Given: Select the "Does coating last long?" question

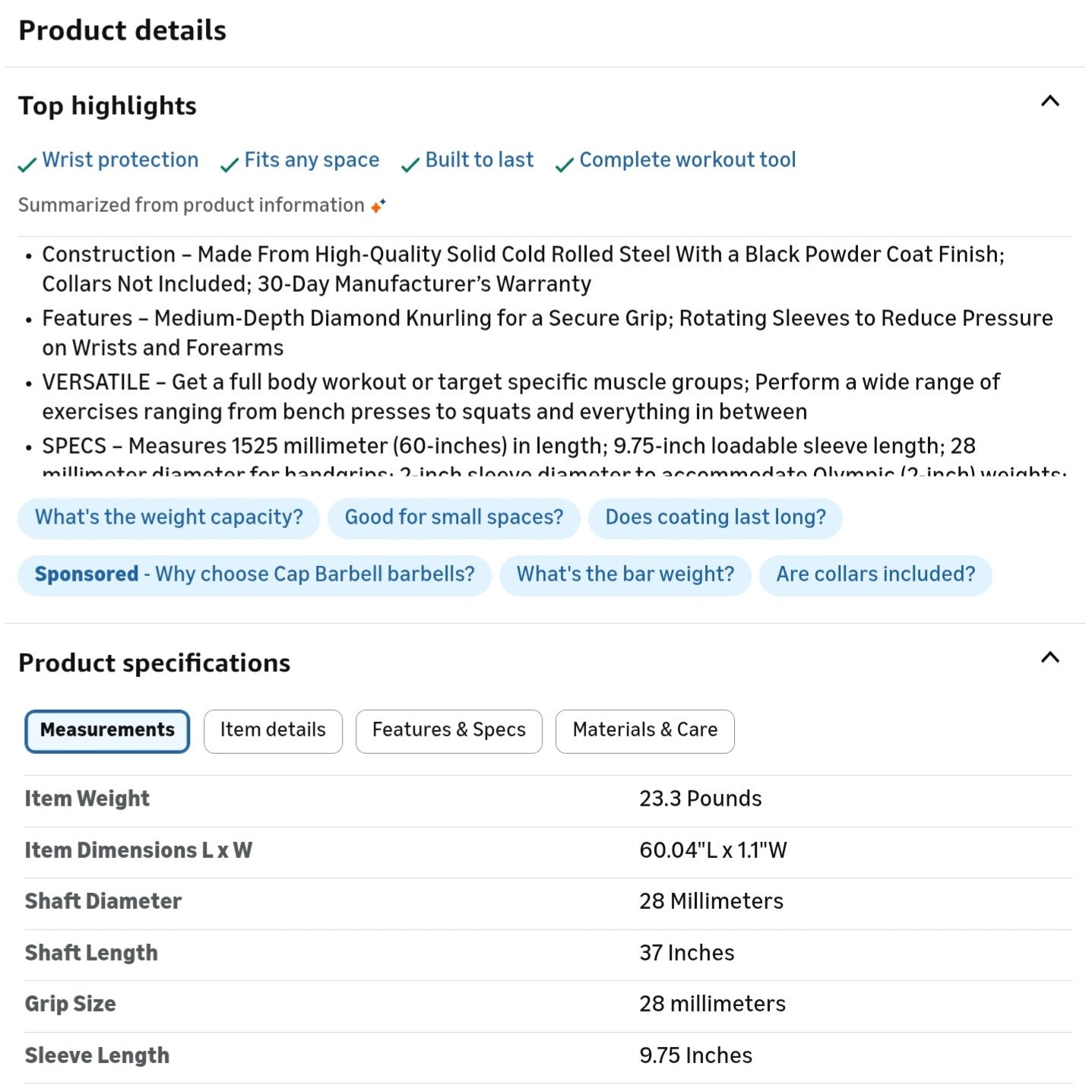Looking at the screenshot, I should click(x=715, y=518).
